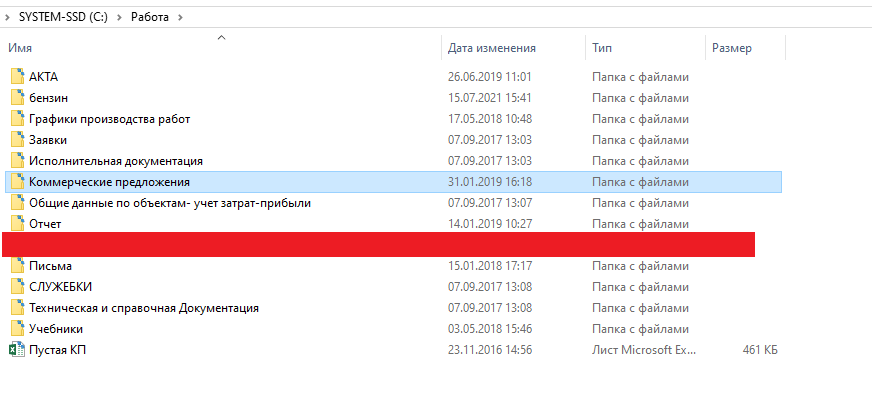The height and width of the screenshot is (414, 872).
Task: Sort by Размер column header
Action: [731, 48]
